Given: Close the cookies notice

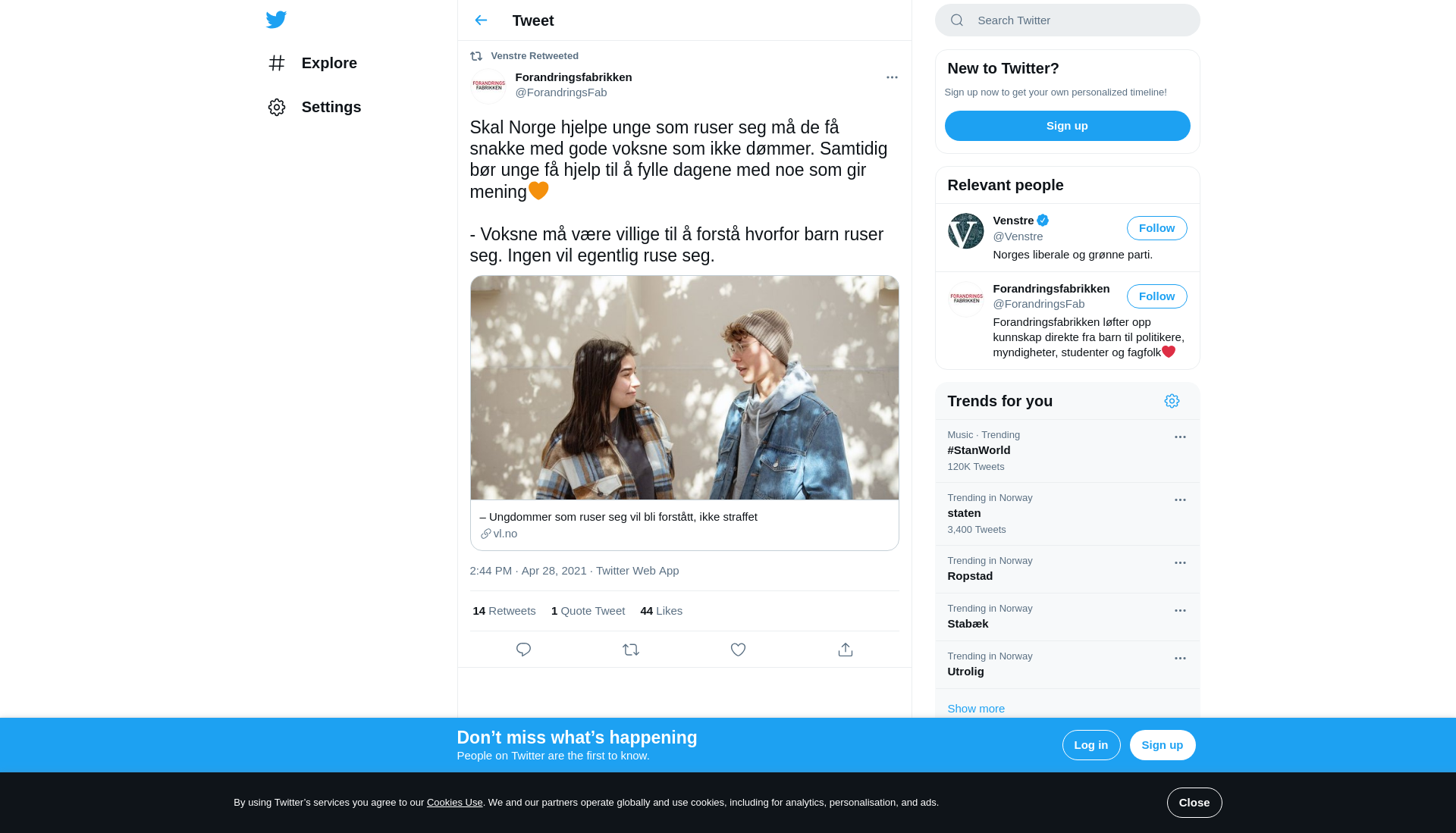Looking at the screenshot, I should pyautogui.click(x=1194, y=803).
